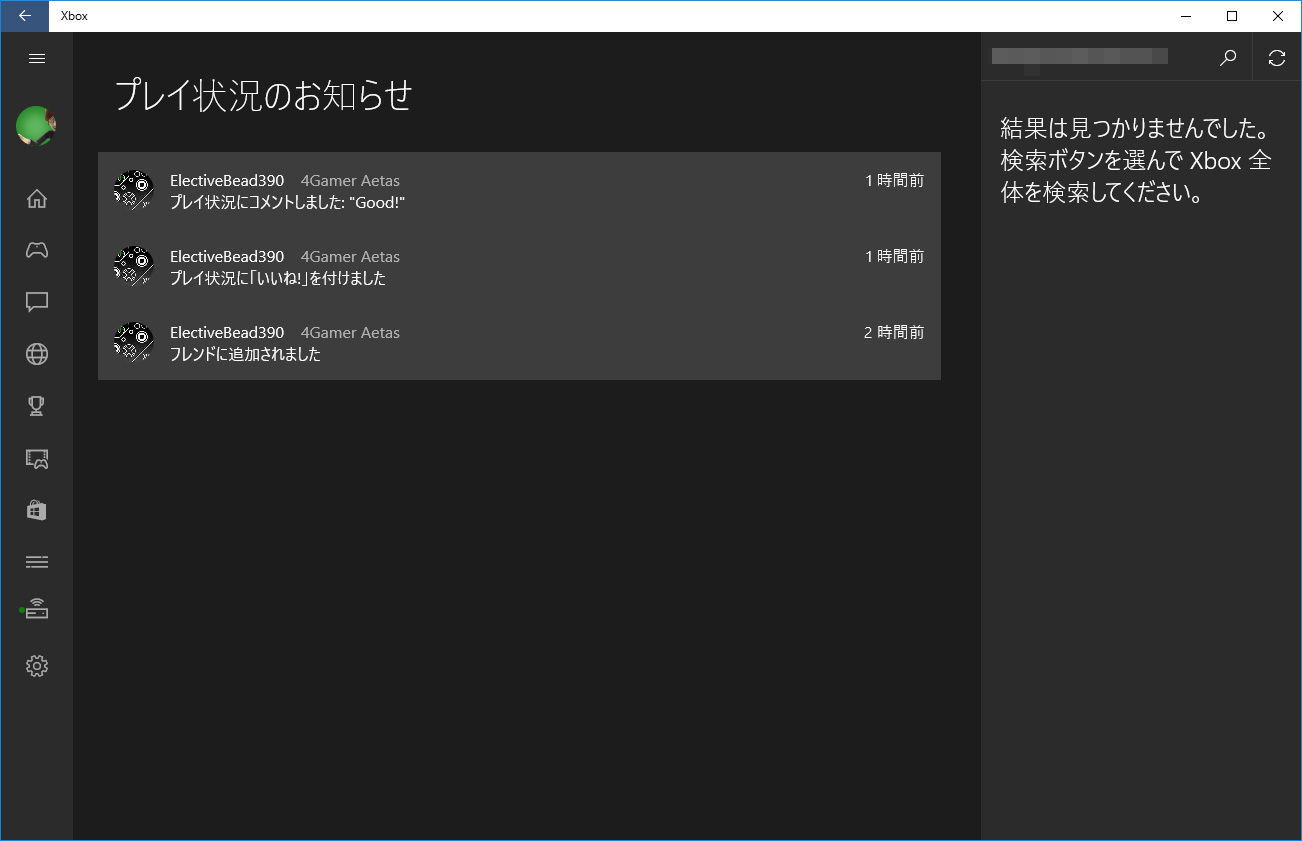Open the hamburger navigation menu

coord(37,58)
